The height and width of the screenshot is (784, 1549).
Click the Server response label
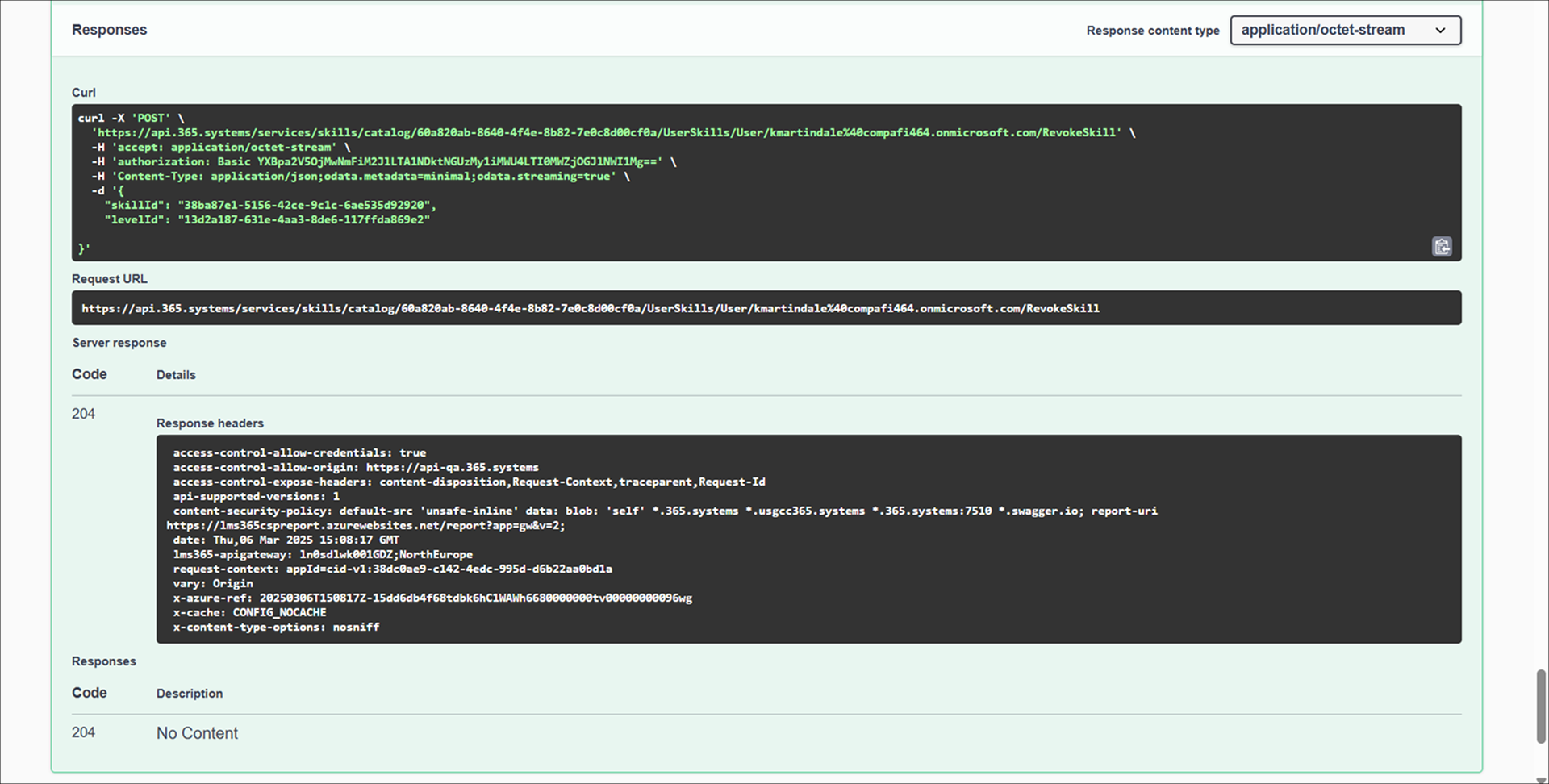pyautogui.click(x=119, y=343)
